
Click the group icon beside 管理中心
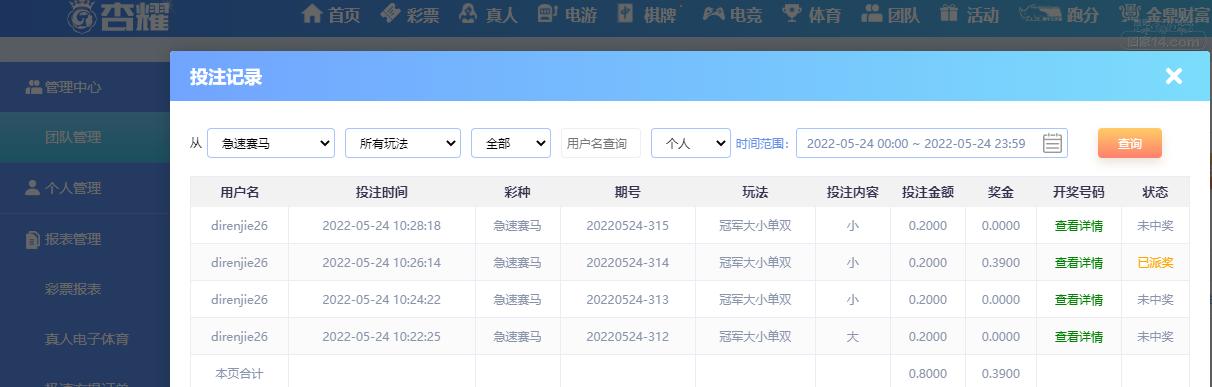(x=33, y=87)
